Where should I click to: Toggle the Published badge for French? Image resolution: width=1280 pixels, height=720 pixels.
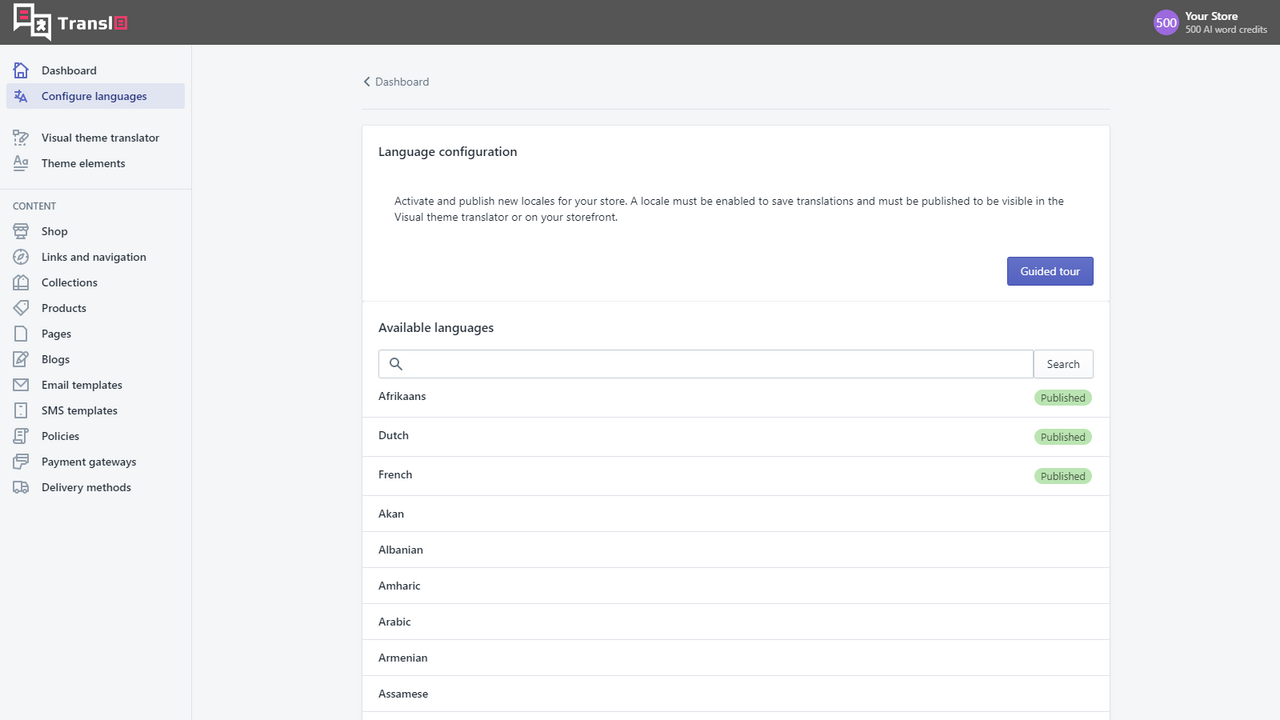pos(1062,475)
